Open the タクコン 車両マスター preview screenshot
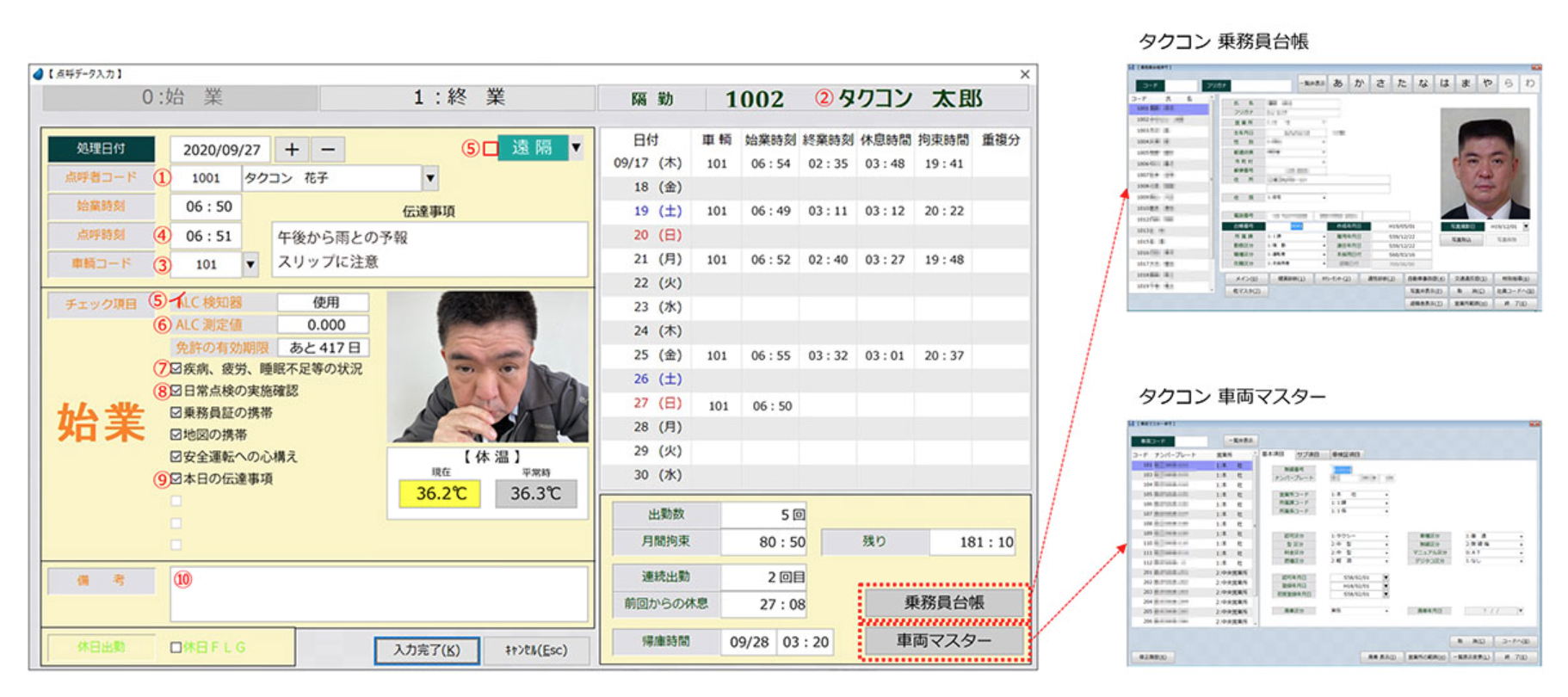 coord(1333,543)
